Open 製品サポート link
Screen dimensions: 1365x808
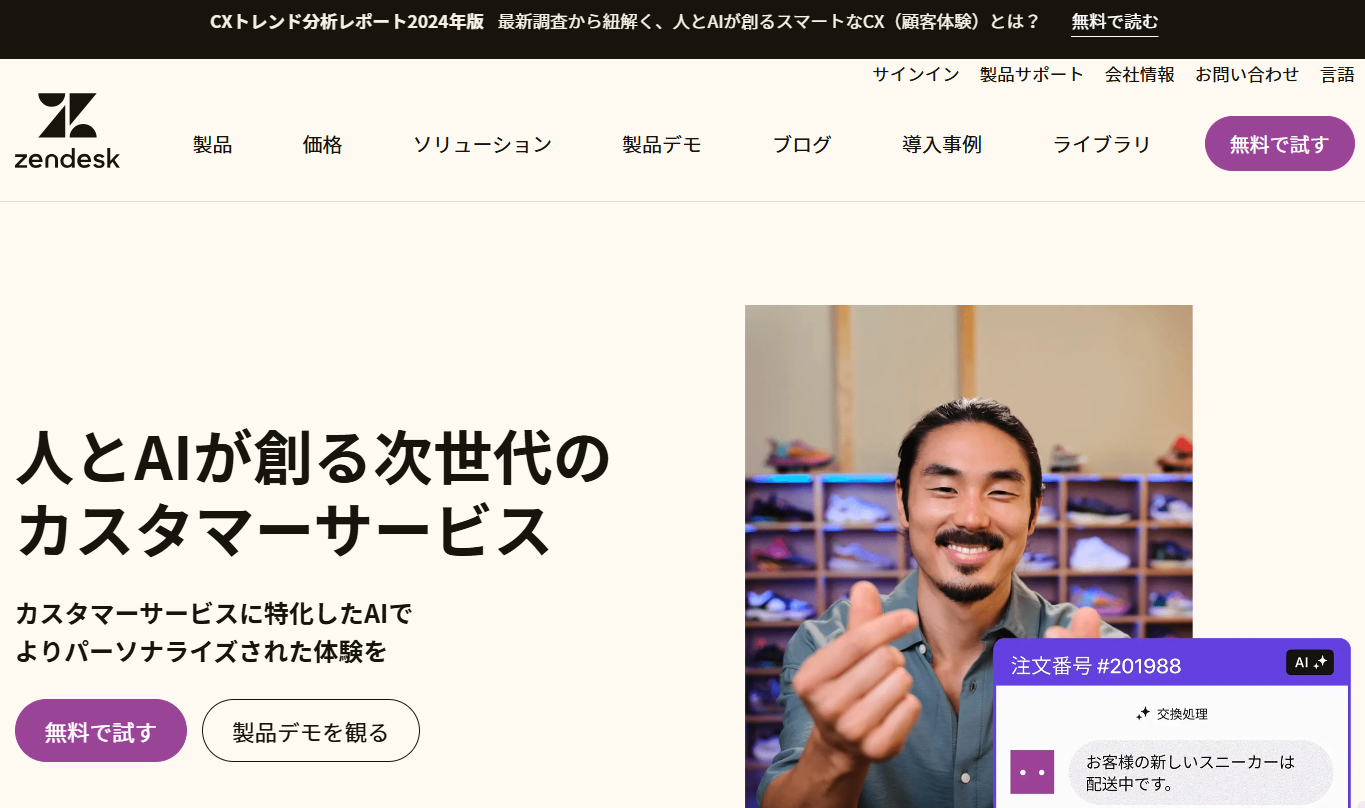pos(1032,74)
